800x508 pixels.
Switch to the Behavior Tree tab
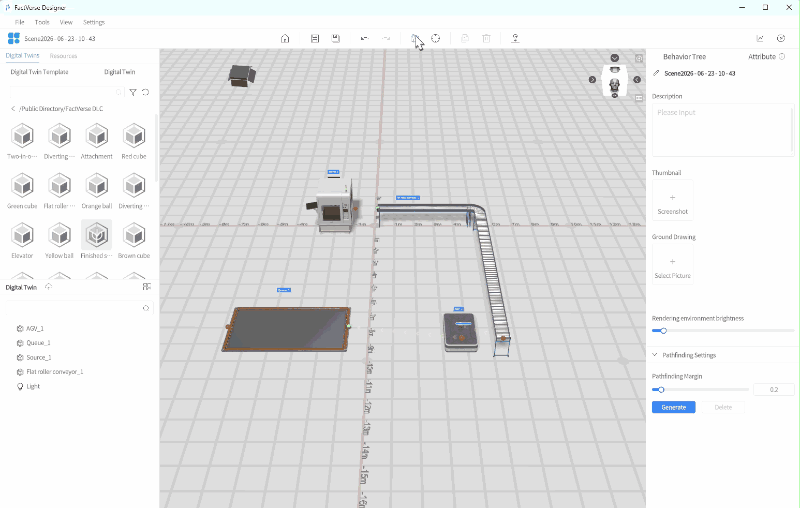tap(684, 57)
